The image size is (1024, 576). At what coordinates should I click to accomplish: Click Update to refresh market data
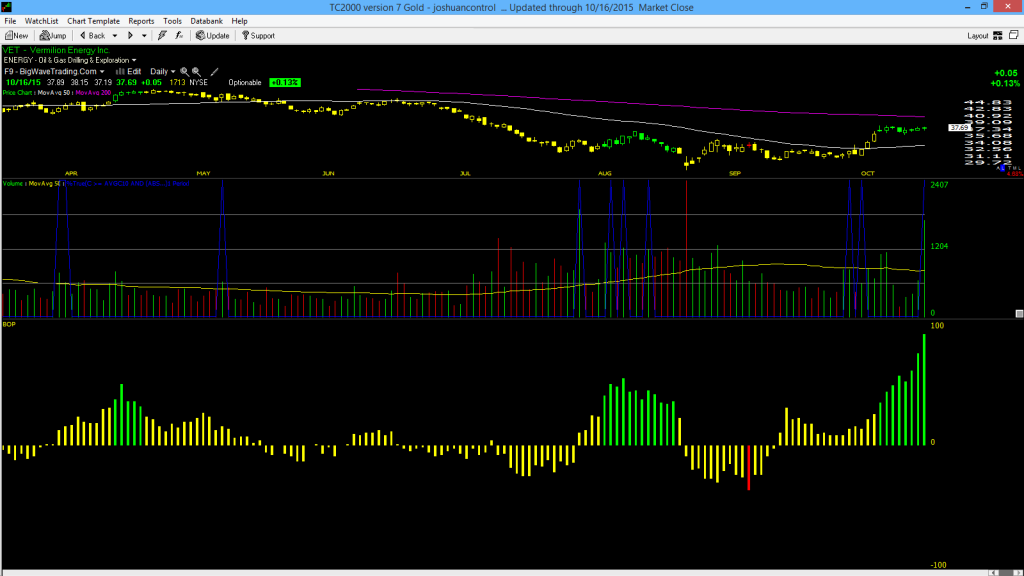pyautogui.click(x=213, y=35)
